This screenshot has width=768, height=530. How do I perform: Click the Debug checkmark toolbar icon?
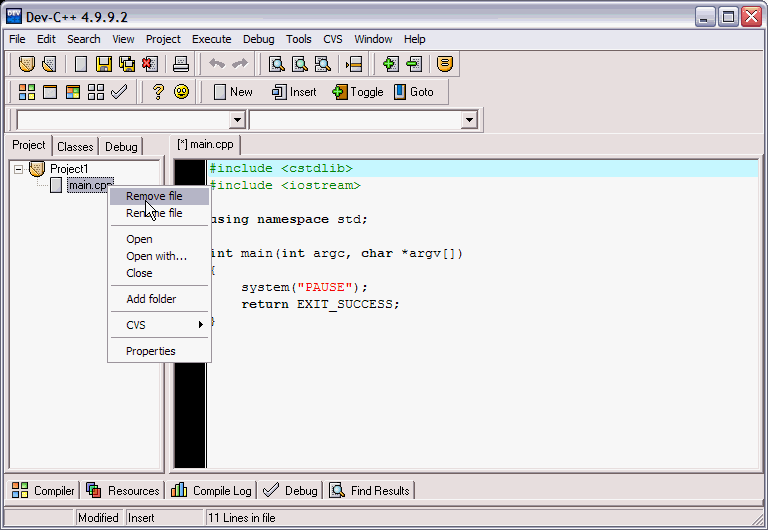[119, 92]
